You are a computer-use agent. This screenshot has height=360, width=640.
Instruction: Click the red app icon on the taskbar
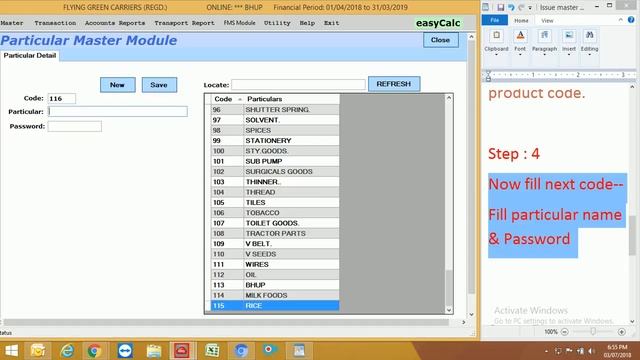pos(182,350)
